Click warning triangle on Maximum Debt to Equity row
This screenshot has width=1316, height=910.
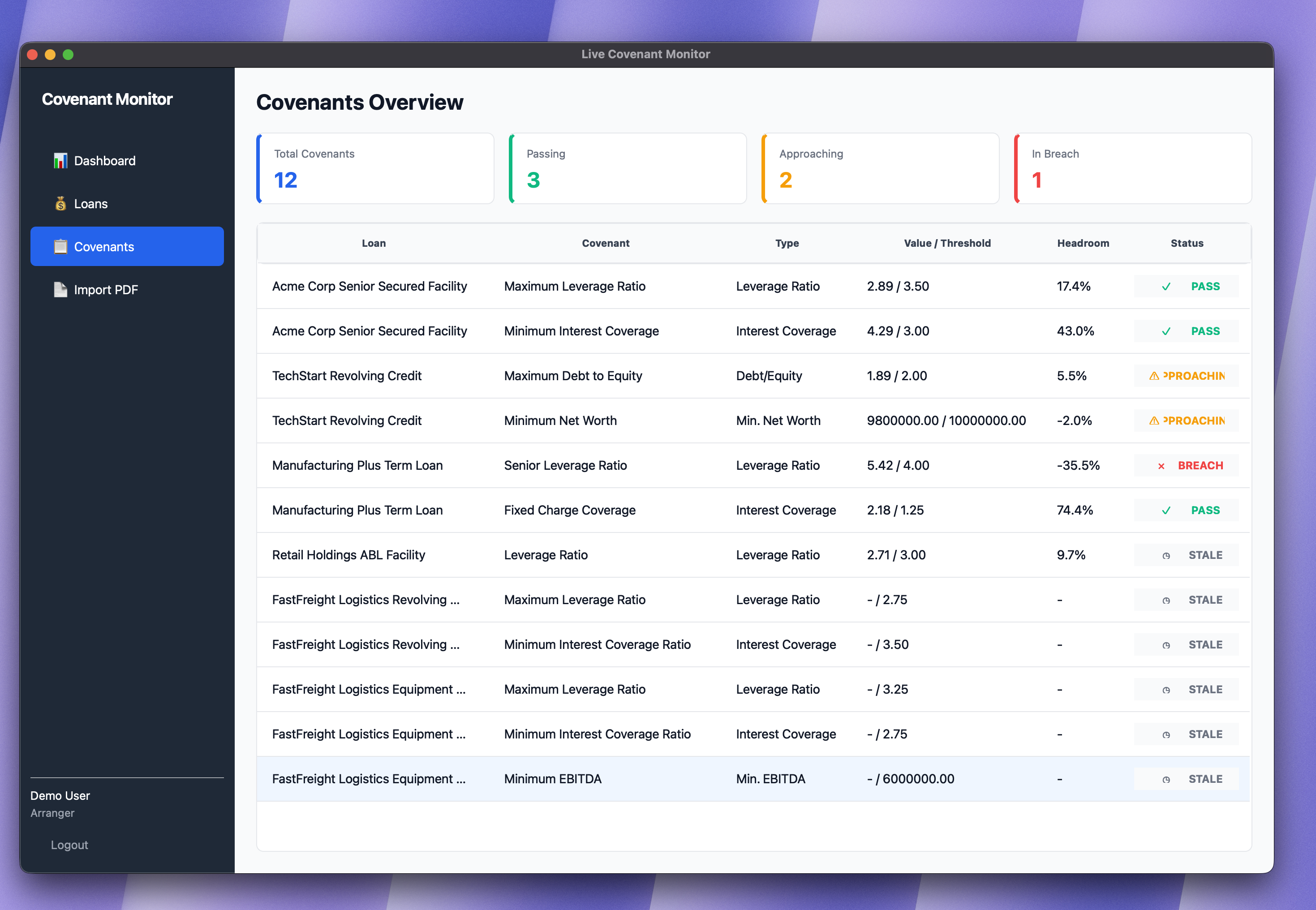point(1153,376)
